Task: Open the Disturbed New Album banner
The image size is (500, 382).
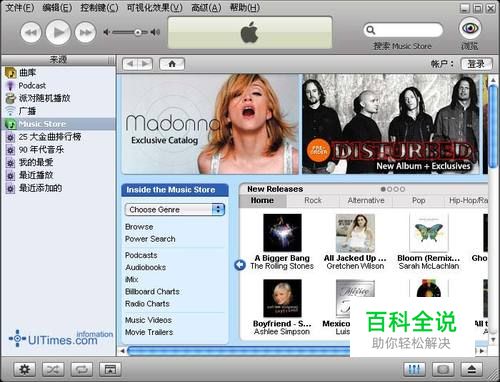Action: point(391,124)
